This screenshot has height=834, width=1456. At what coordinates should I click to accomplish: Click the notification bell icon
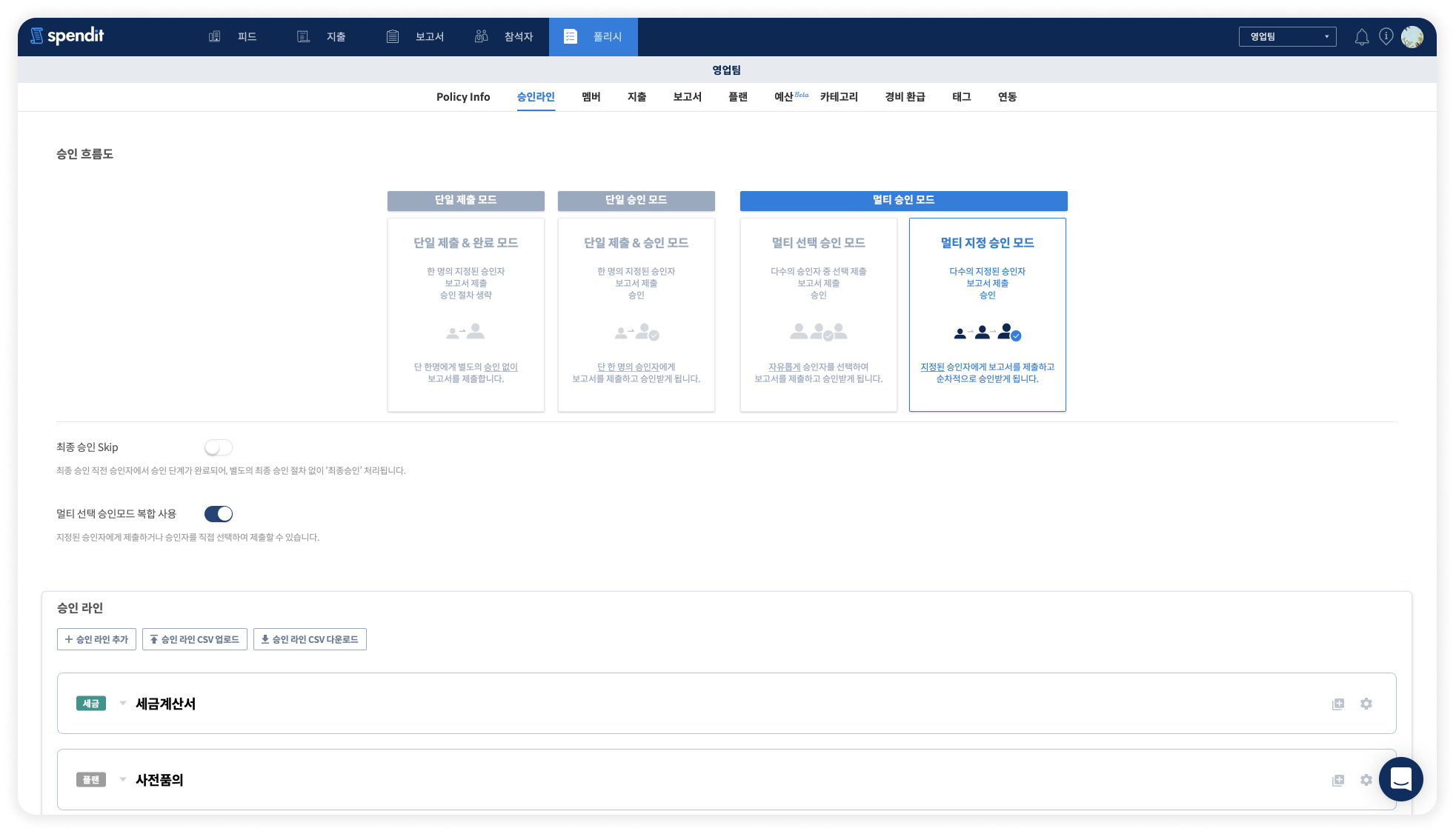(x=1361, y=37)
